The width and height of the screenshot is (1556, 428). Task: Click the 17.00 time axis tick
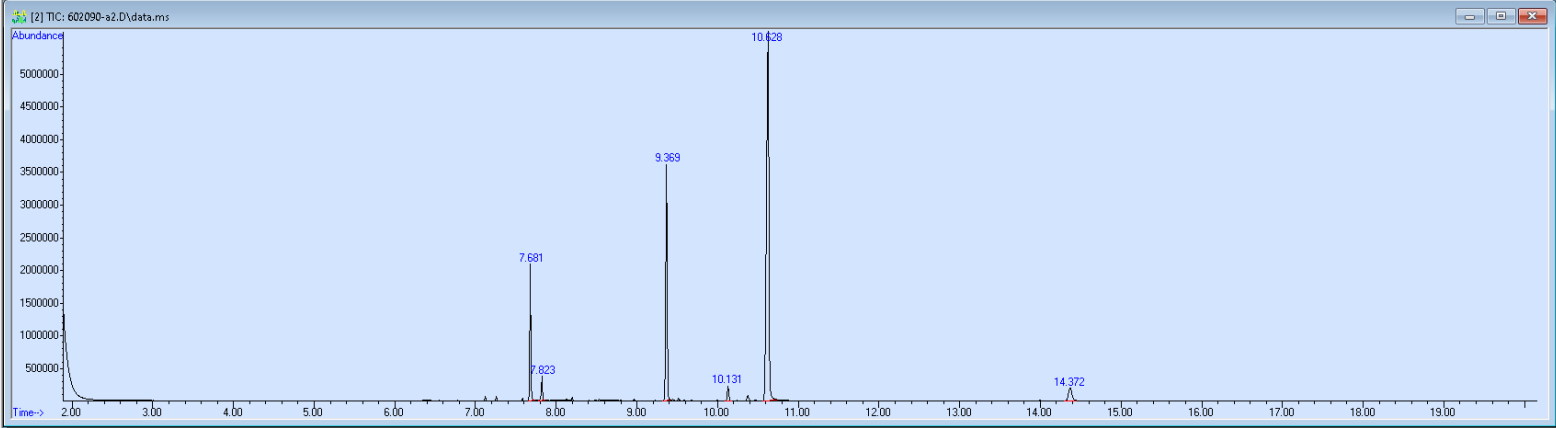1281,412
